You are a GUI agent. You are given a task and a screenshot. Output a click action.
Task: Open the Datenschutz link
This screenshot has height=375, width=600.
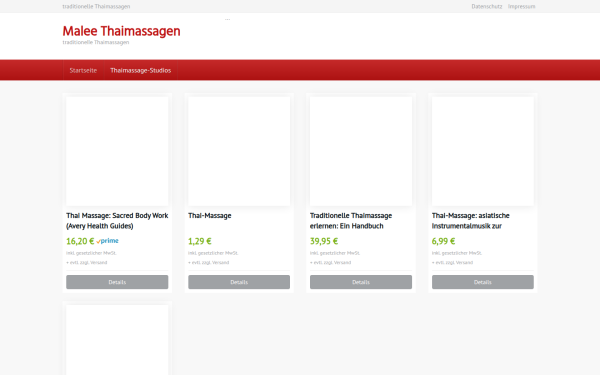coord(486,7)
